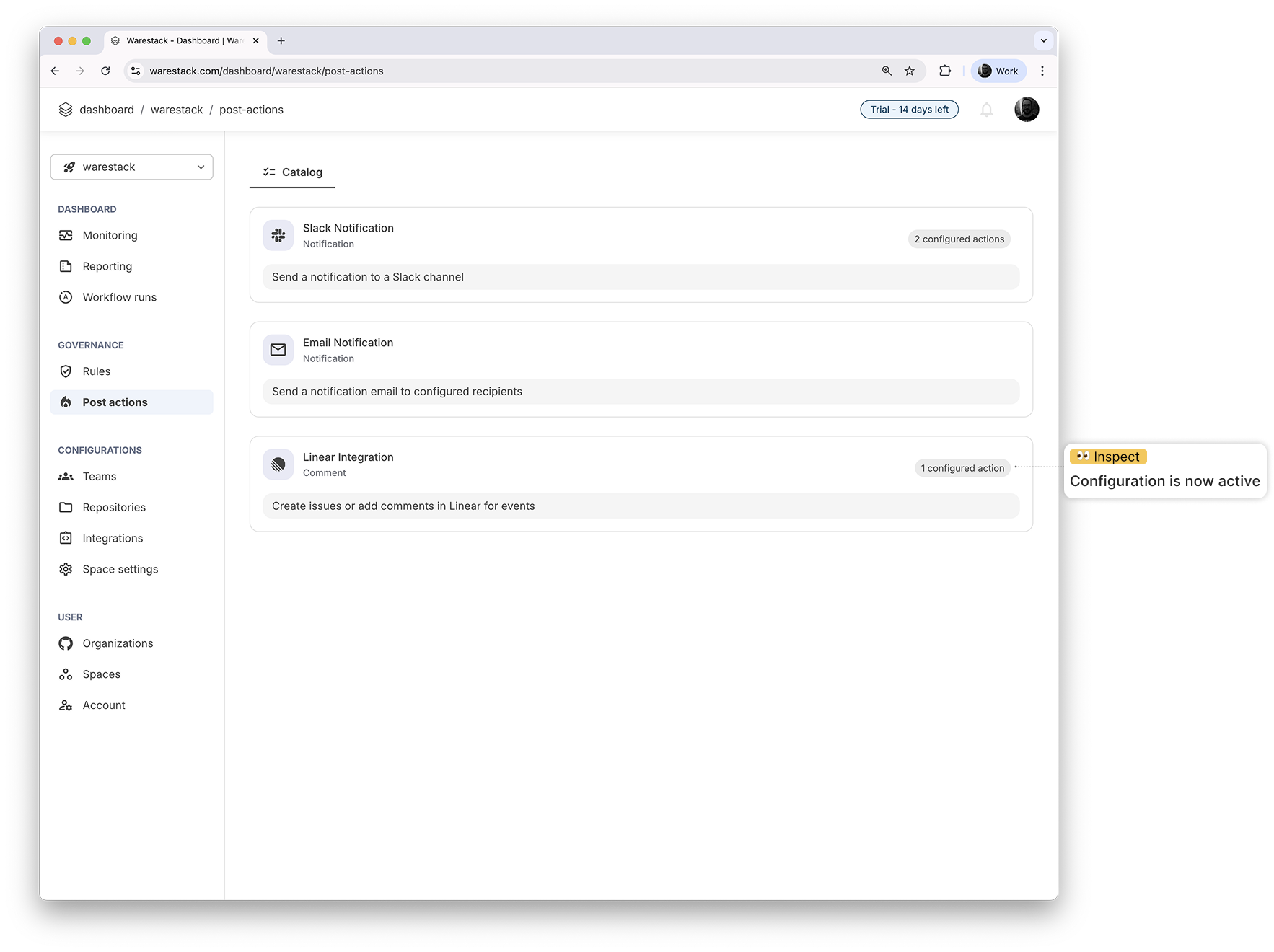Screen dimensions: 1274x952
Task: Open the user avatar menu
Action: click(x=1027, y=110)
